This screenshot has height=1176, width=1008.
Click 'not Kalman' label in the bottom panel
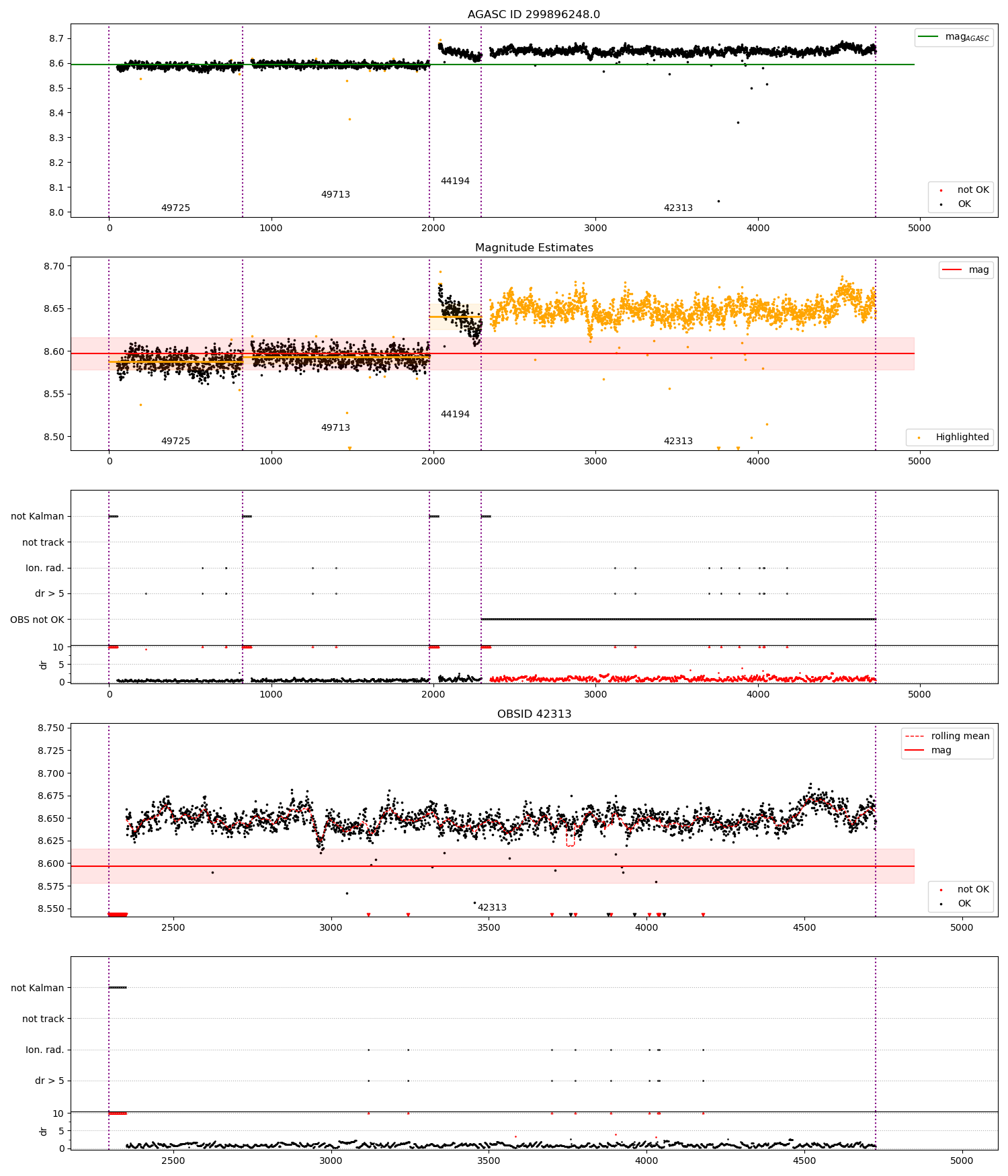click(37, 988)
